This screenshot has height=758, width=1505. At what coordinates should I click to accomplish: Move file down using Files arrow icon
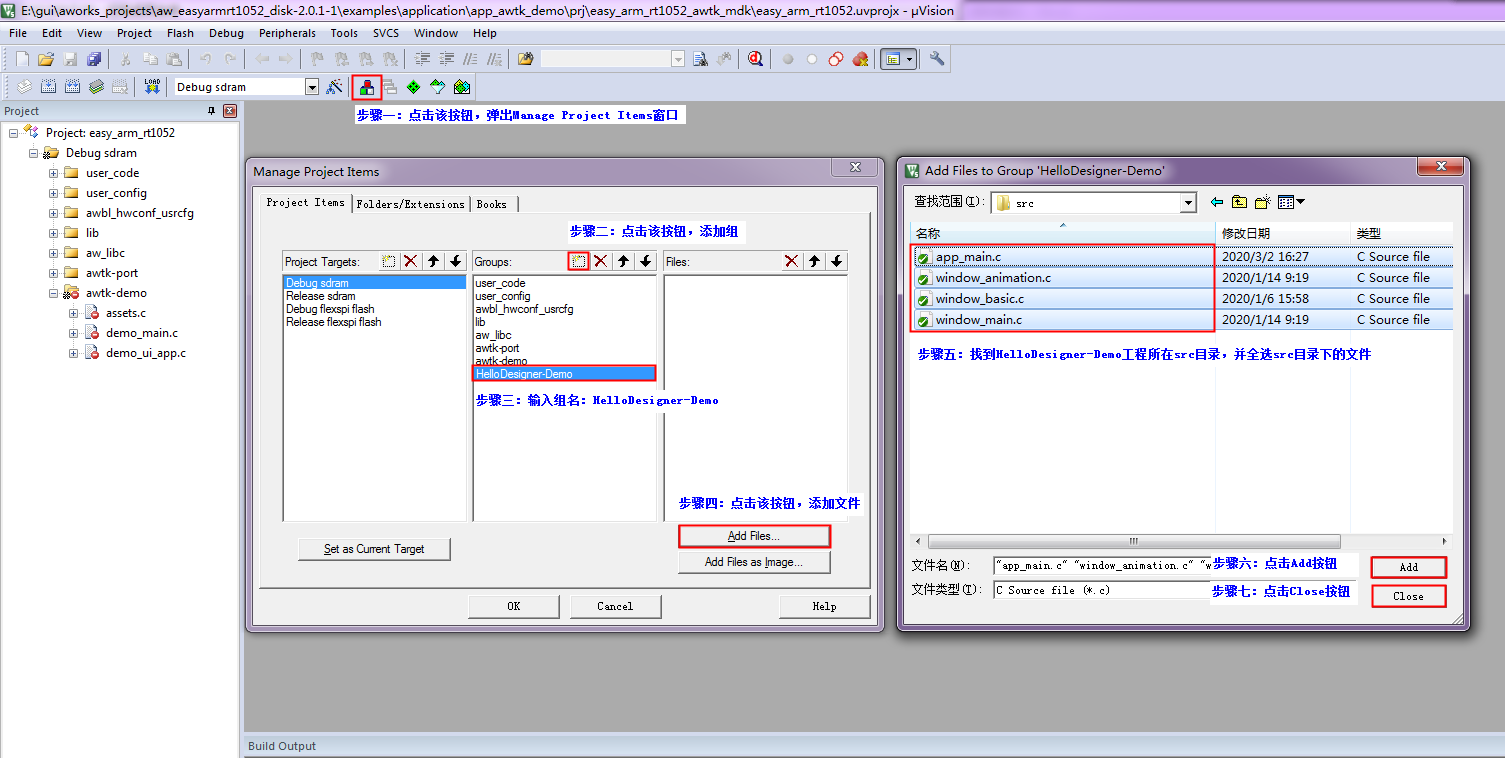(837, 261)
